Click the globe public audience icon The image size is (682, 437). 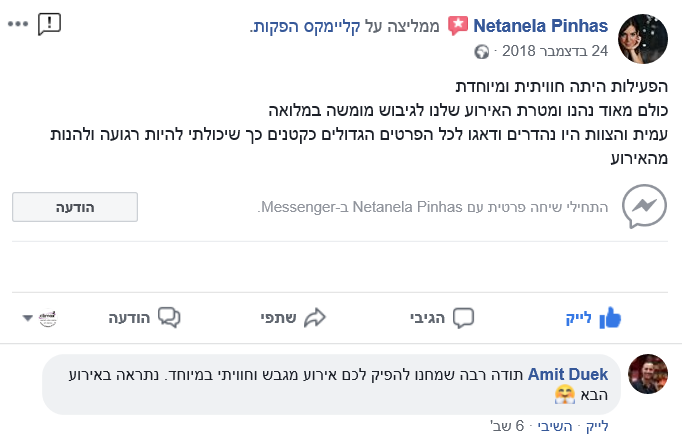pyautogui.click(x=483, y=50)
